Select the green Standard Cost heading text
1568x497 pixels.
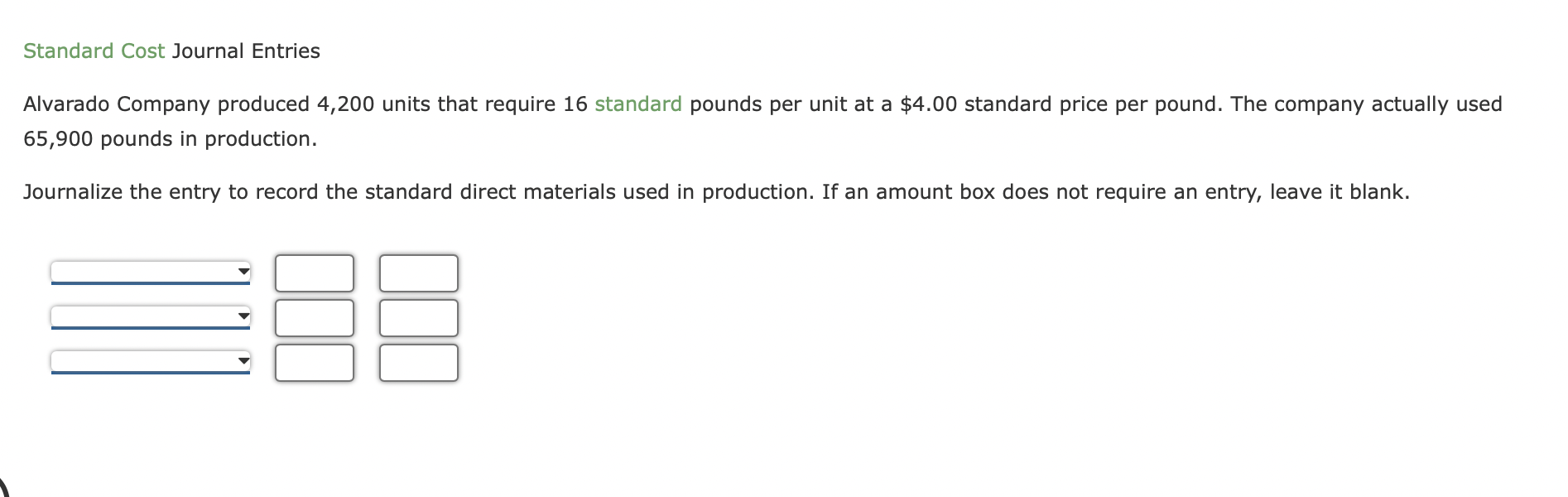point(94,51)
